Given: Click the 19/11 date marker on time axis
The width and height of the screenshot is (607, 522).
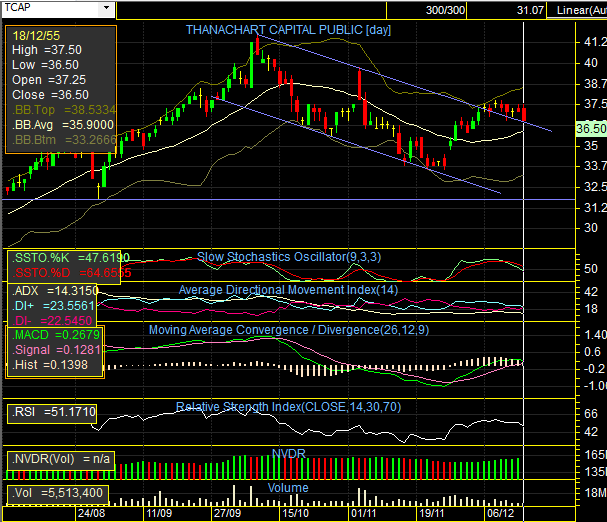Looking at the screenshot, I should pos(432,513).
